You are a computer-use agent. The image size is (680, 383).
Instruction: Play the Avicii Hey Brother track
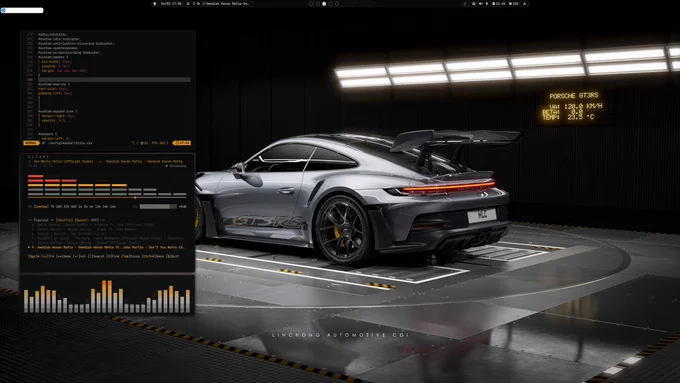[x=69, y=234]
